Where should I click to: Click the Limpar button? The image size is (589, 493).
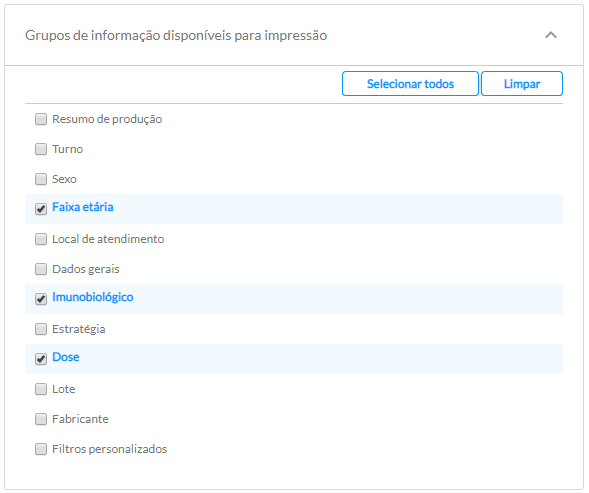click(x=522, y=84)
